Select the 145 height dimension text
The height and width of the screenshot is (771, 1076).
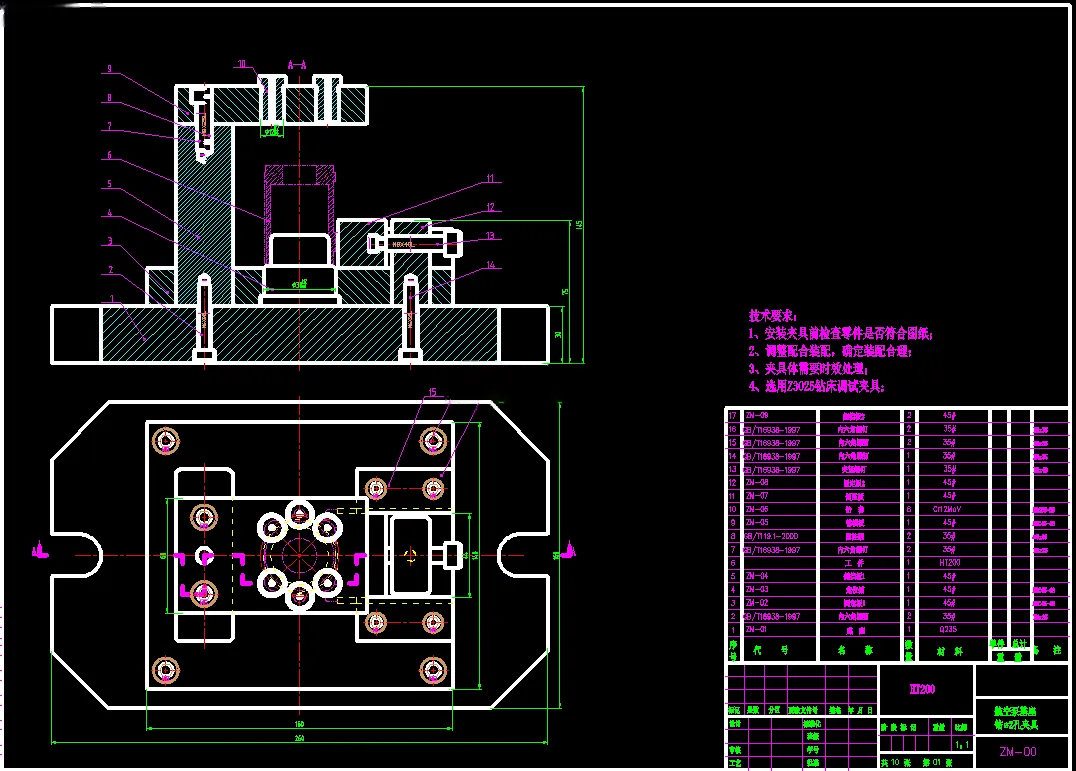point(579,225)
